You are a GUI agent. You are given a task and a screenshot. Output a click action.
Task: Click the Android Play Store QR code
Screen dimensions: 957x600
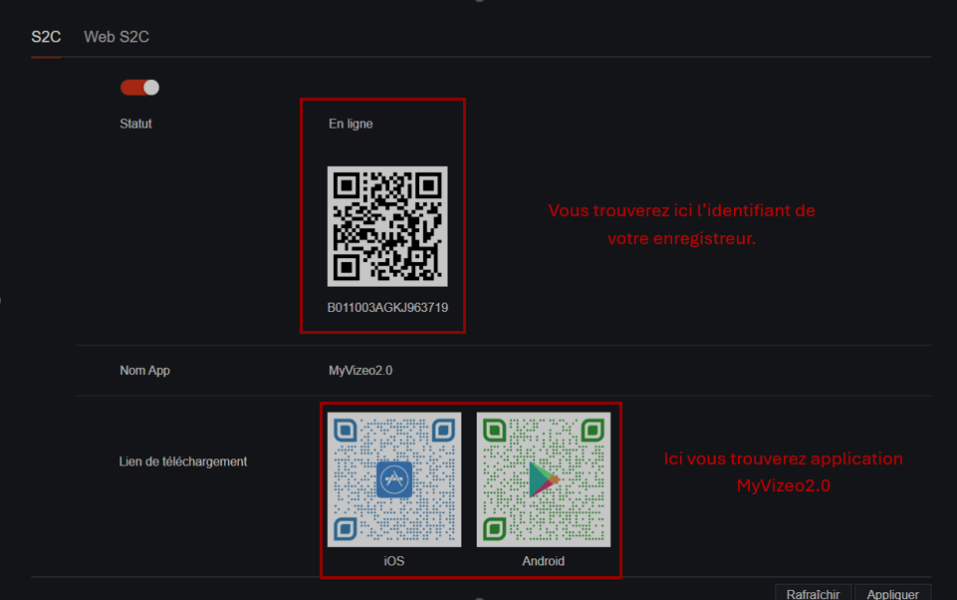(x=543, y=479)
